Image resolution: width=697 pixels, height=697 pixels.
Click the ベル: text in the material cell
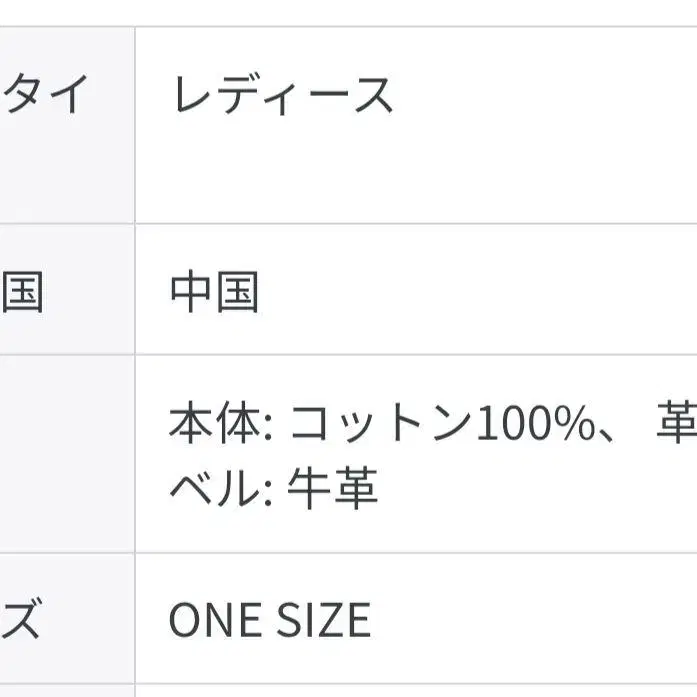coord(221,488)
